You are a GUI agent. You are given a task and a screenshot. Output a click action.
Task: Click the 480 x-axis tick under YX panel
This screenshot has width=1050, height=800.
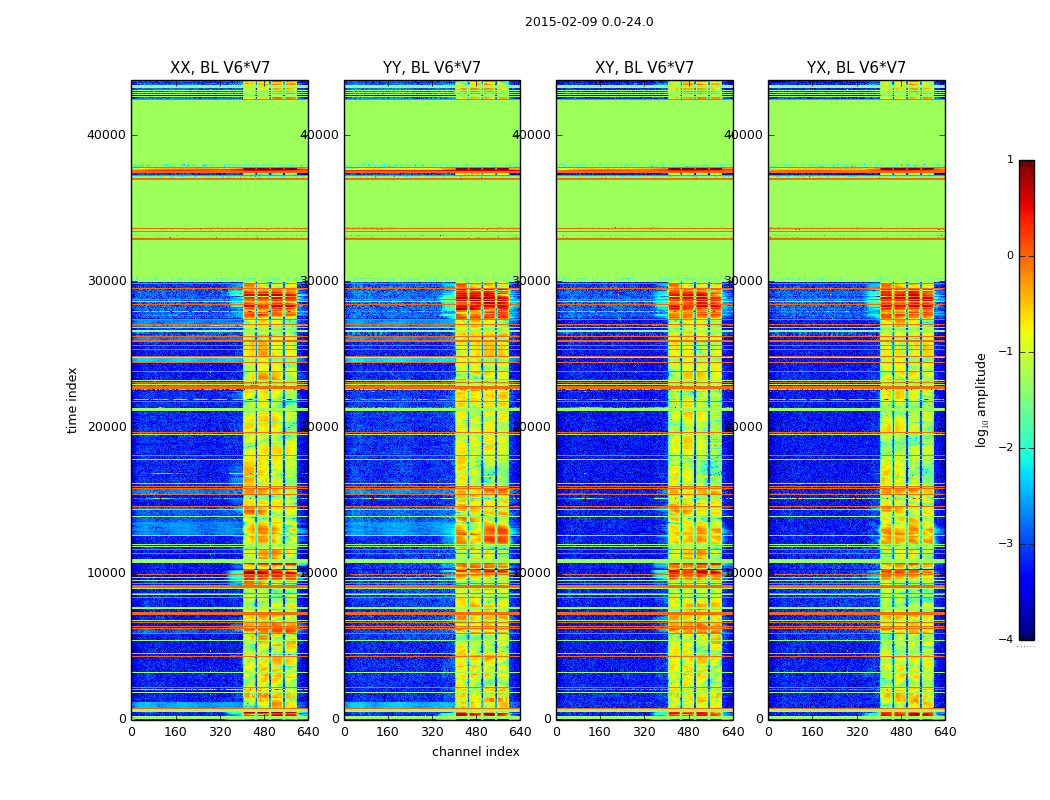click(x=901, y=732)
